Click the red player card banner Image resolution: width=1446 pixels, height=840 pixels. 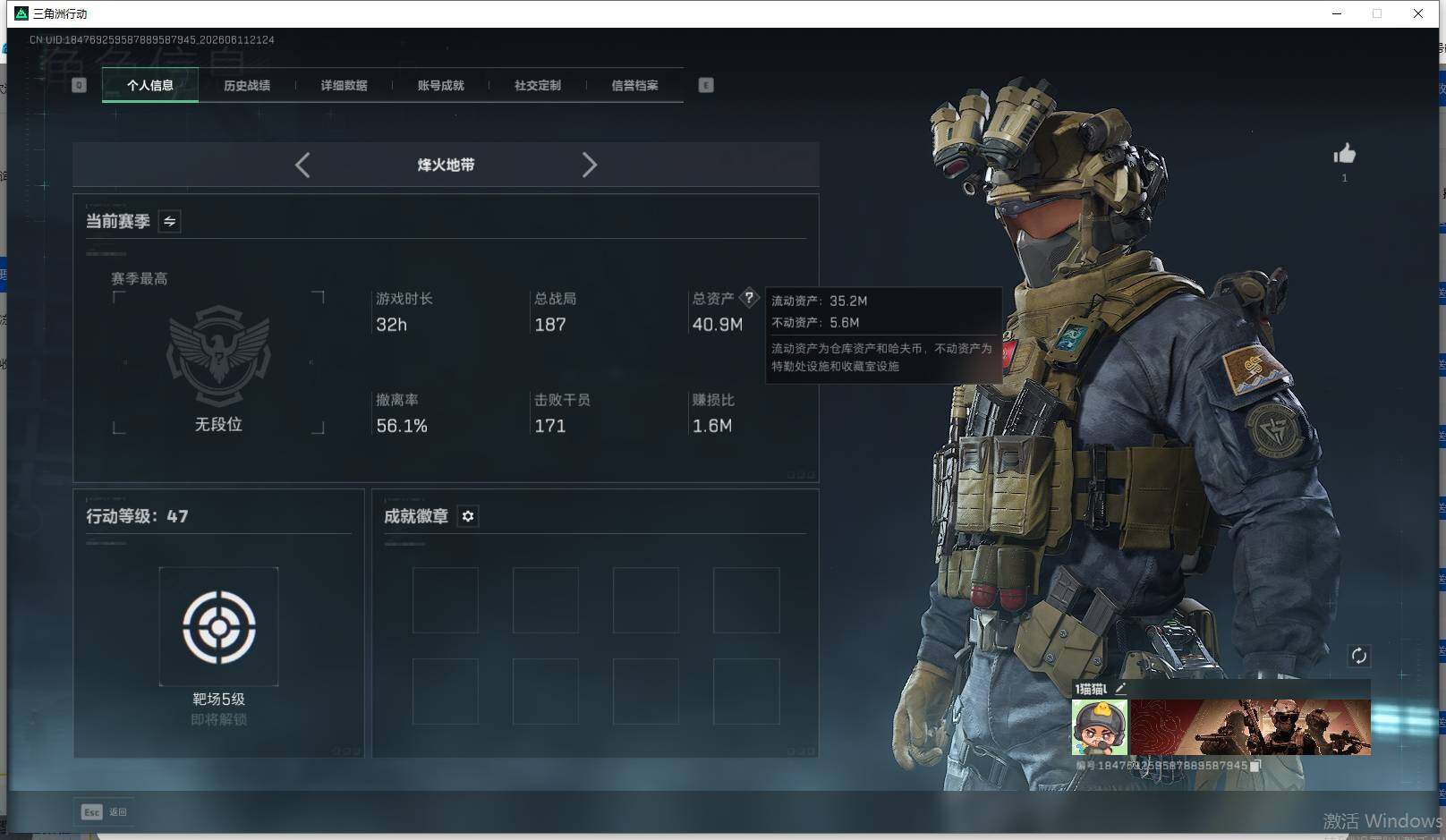pos(1250,727)
